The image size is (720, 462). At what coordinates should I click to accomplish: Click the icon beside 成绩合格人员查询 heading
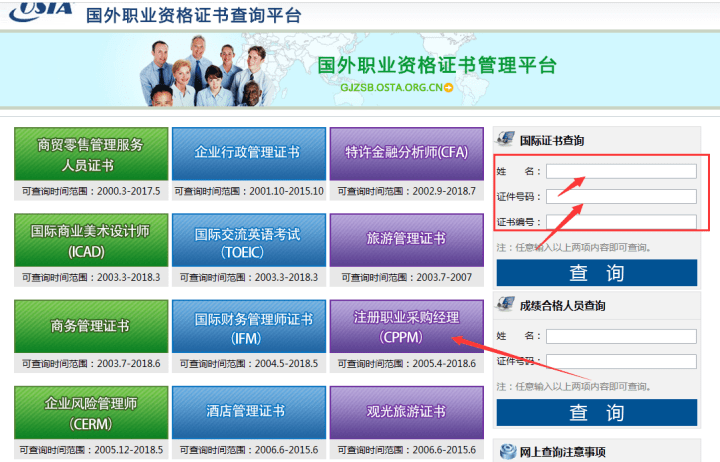(x=506, y=306)
